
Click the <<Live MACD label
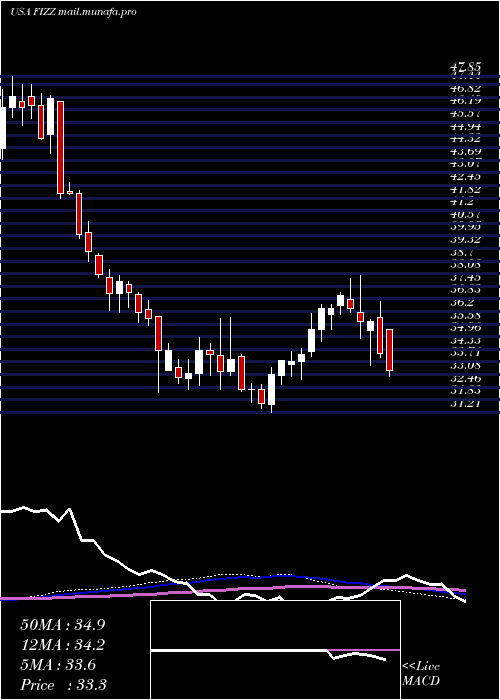(421, 674)
